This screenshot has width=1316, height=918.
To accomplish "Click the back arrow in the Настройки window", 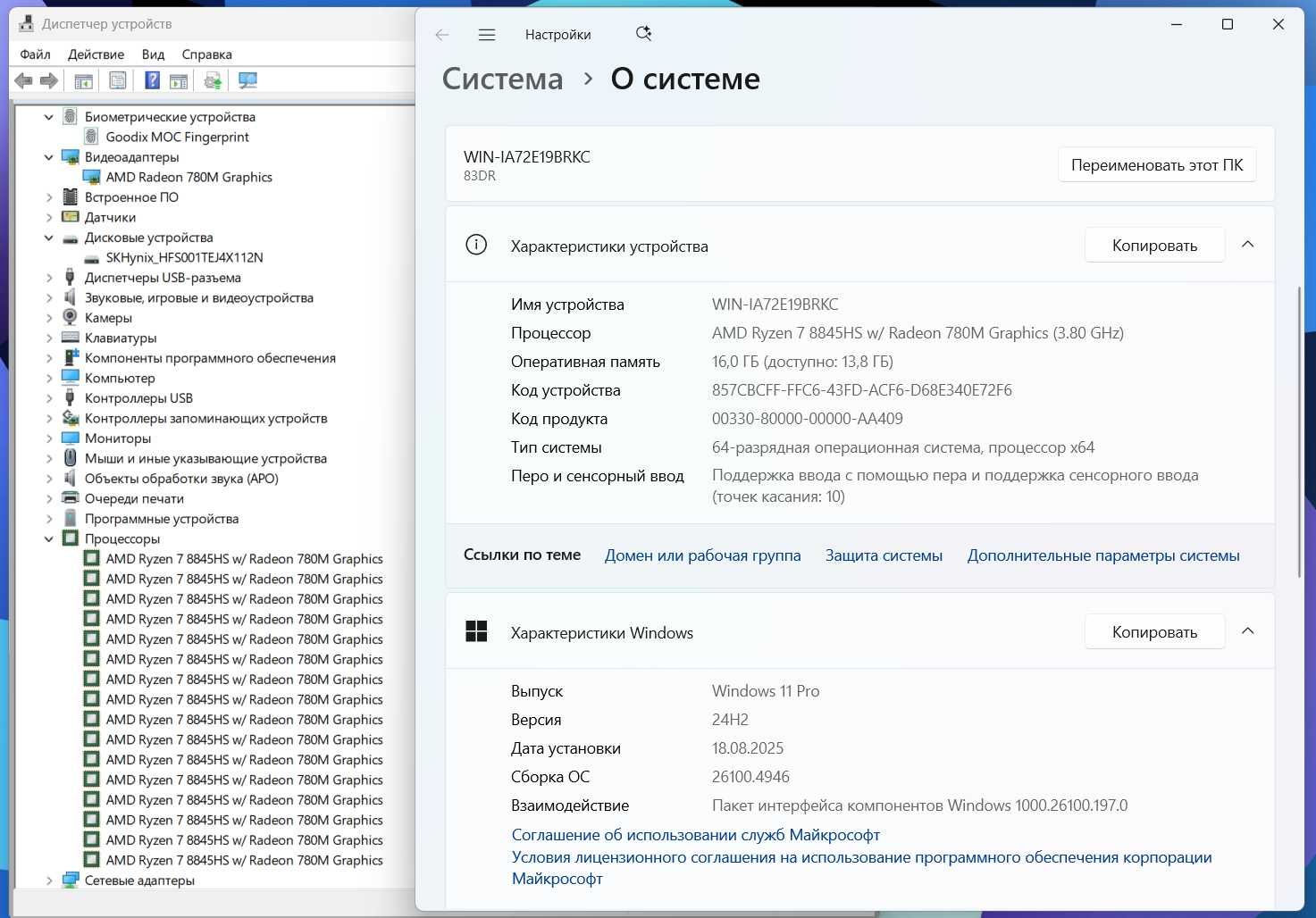I will click(x=441, y=35).
